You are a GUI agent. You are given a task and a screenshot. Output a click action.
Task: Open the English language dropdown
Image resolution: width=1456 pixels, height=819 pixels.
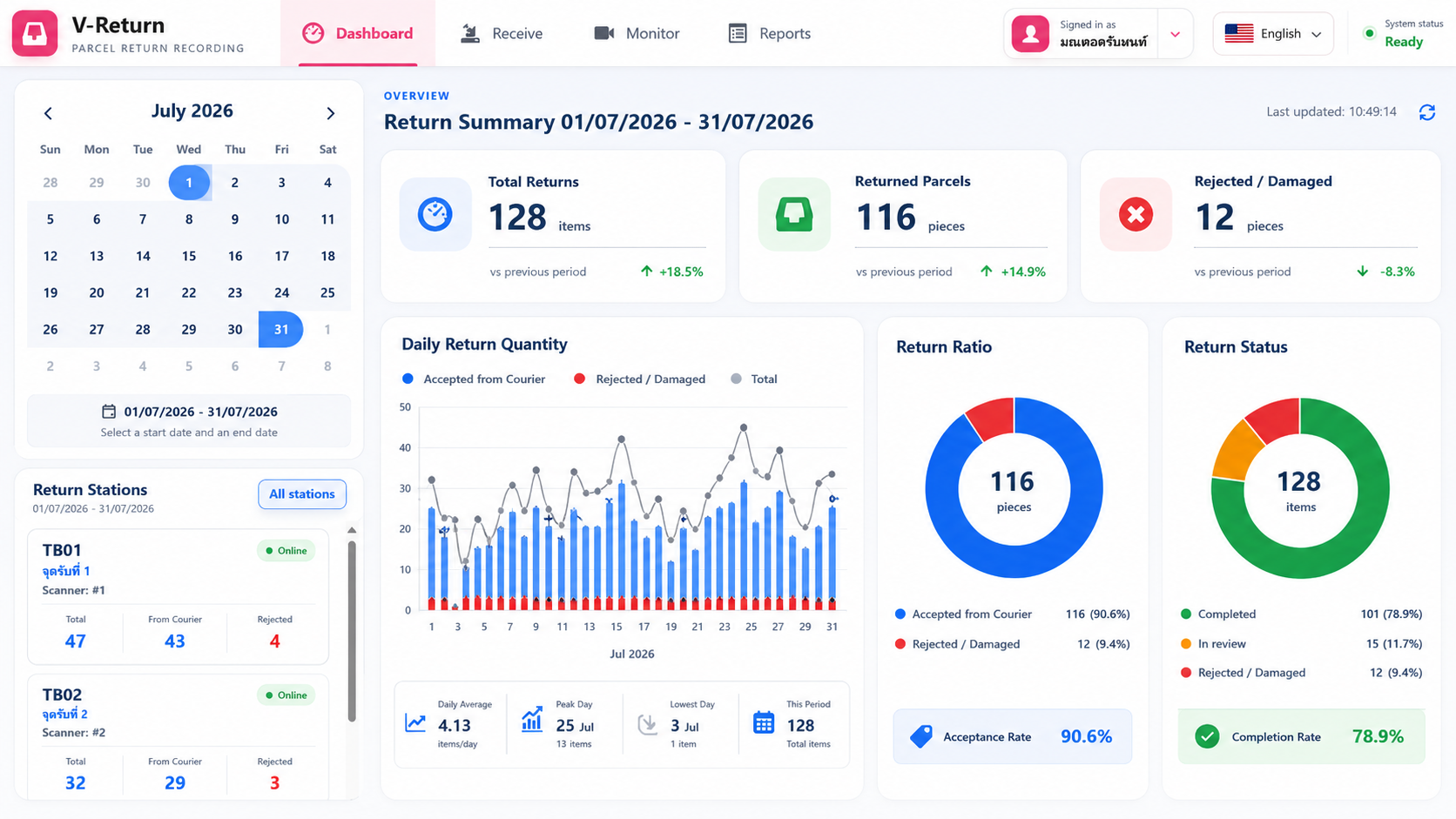coord(1273,34)
